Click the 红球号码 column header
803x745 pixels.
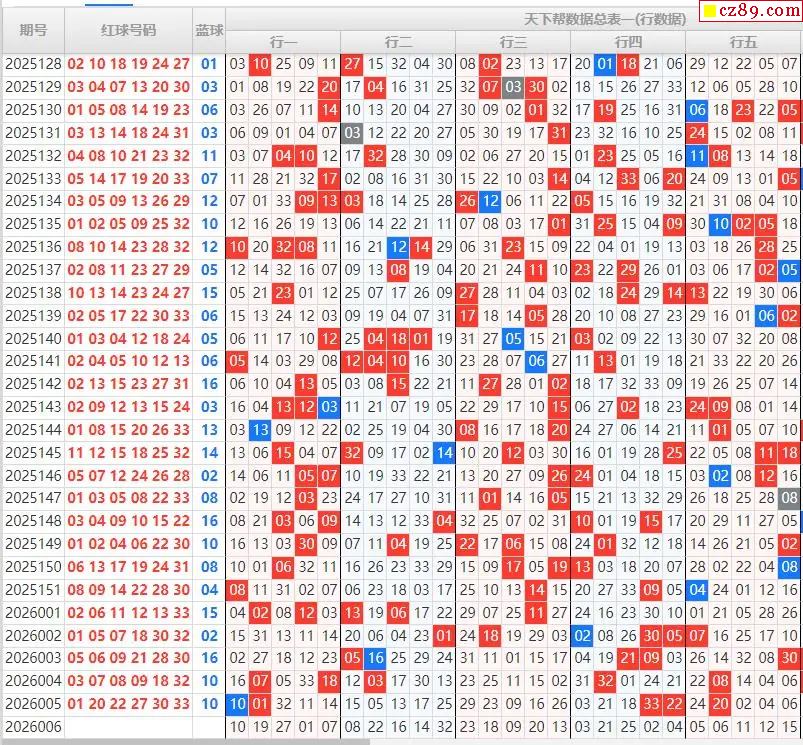coord(129,30)
